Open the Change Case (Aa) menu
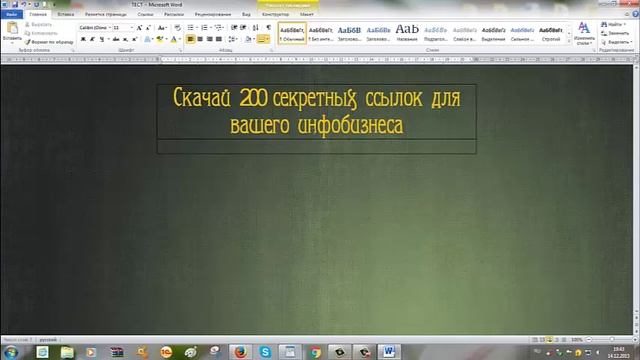This screenshot has height=360, width=640. click(x=162, y=28)
